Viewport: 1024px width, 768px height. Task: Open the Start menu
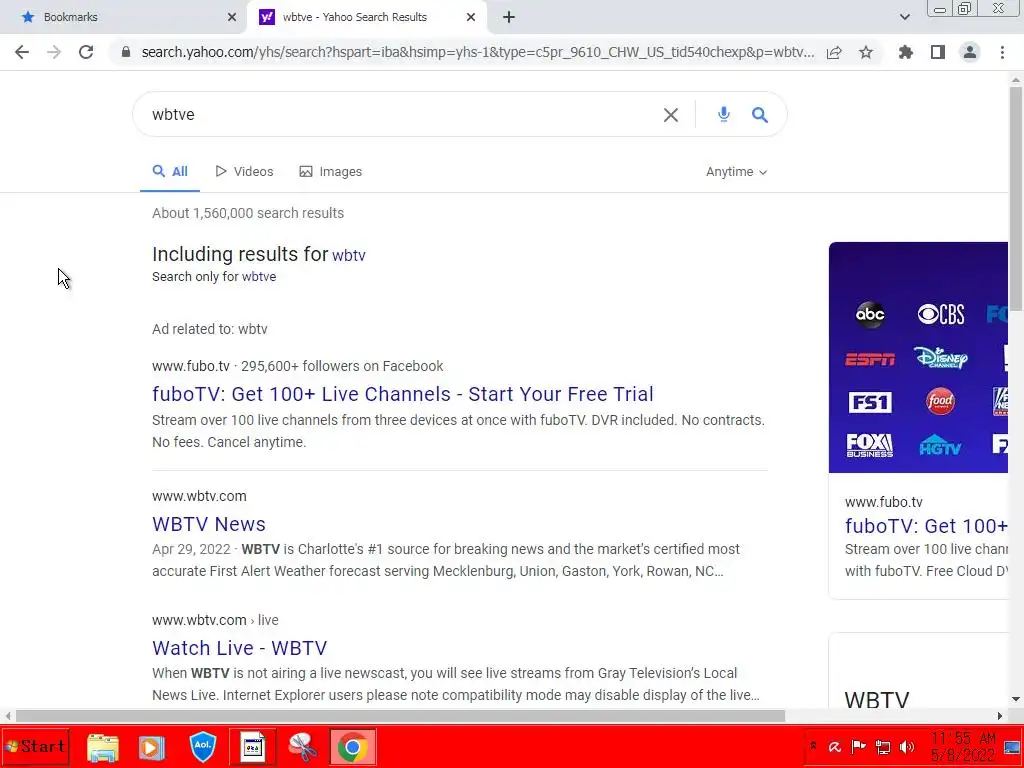35,746
